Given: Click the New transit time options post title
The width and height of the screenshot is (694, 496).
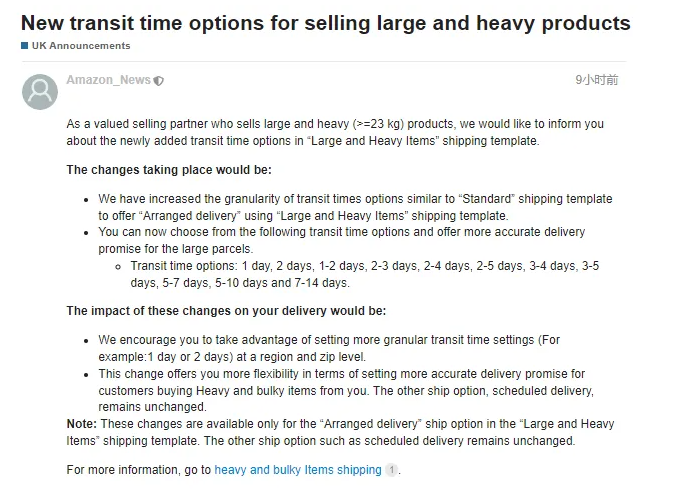Looking at the screenshot, I should tap(326, 23).
